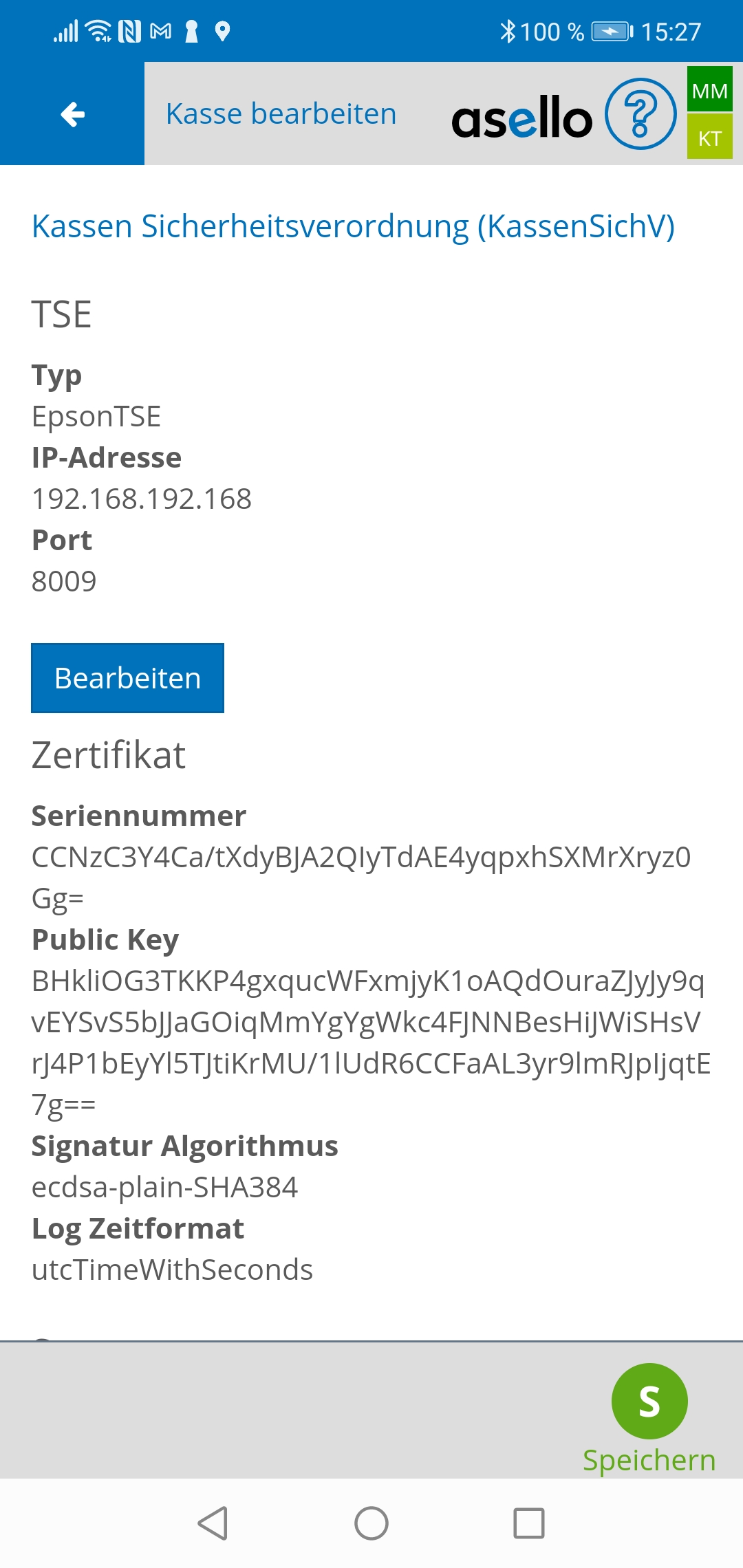Tap the IP address 192.168.192.168
743x1568 pixels.
click(x=142, y=499)
